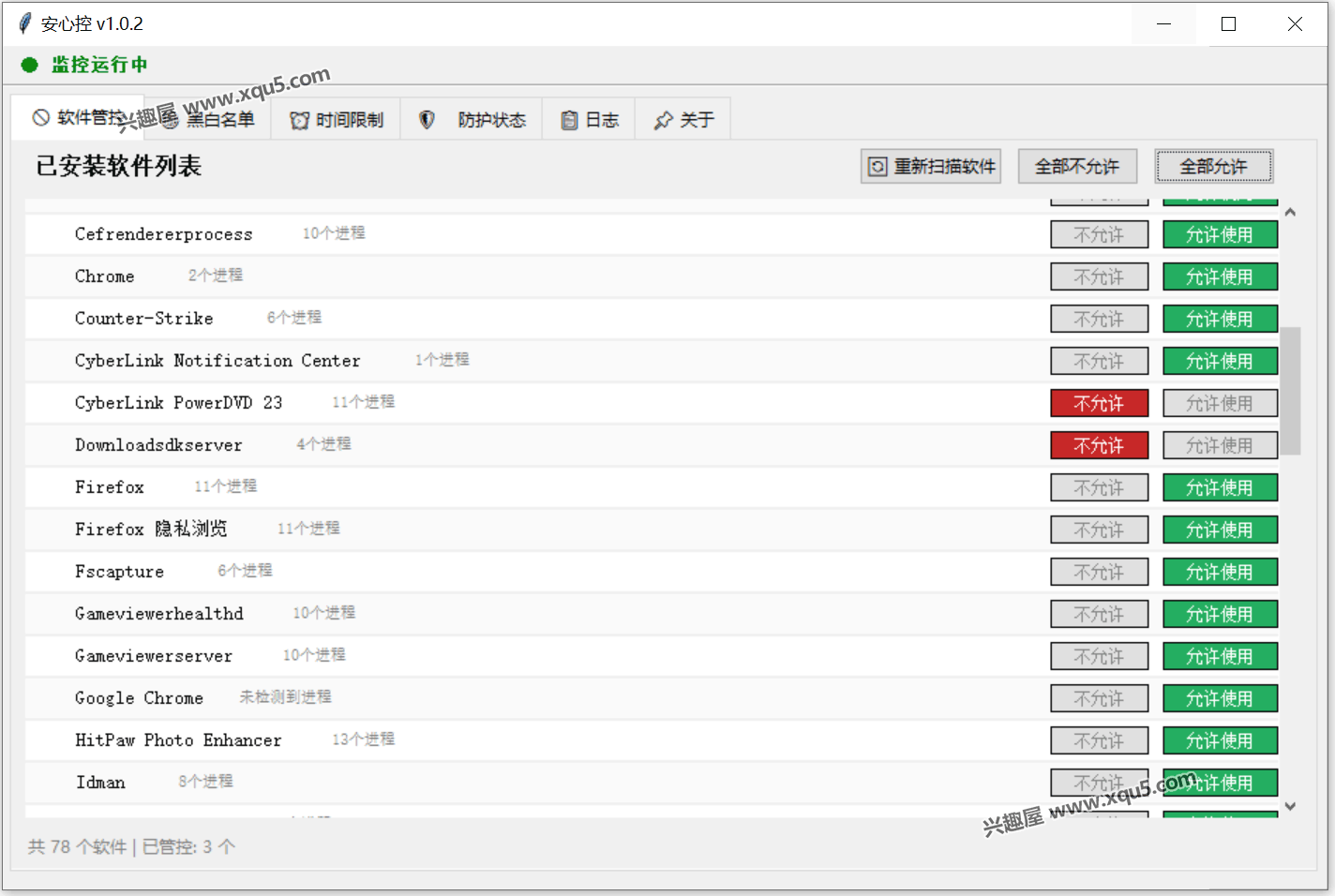Allow Counter-Strike with 允许使用
Screen dimensions: 1335x896
[1220, 319]
